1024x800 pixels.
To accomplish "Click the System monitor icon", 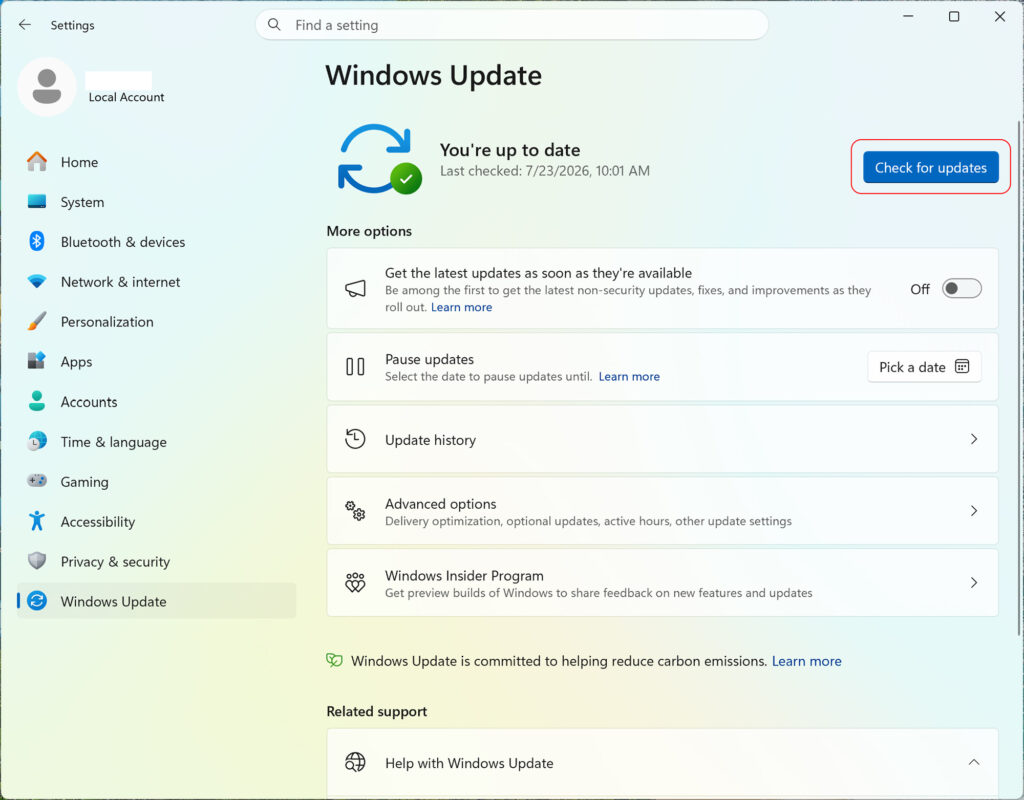I will point(37,202).
